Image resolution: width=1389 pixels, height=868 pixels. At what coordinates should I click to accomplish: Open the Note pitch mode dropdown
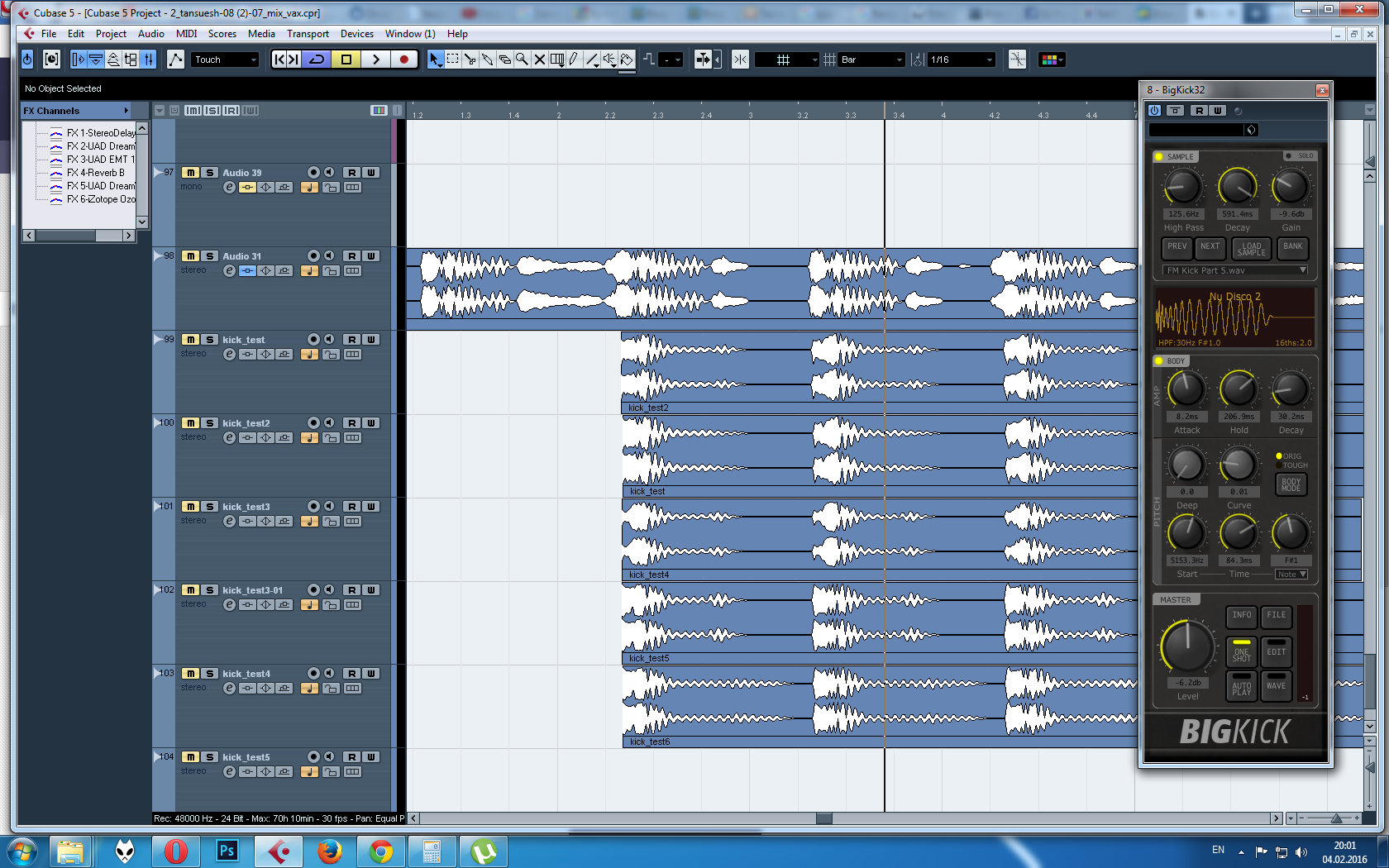click(x=1291, y=575)
